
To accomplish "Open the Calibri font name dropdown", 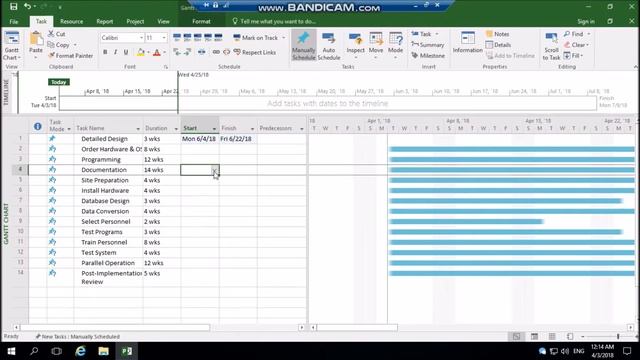I will 141,38.
